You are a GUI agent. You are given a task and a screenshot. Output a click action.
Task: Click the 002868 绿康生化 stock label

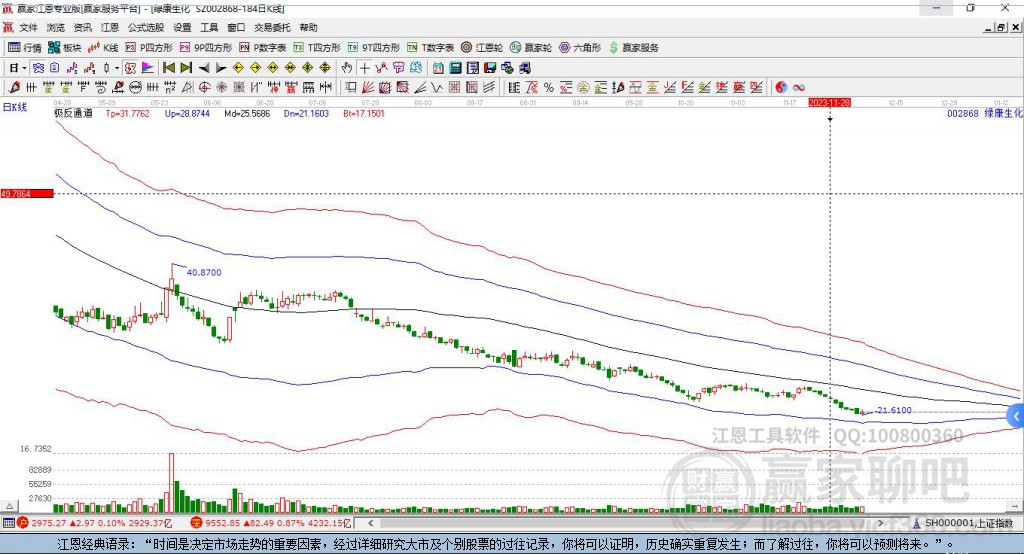pos(985,114)
